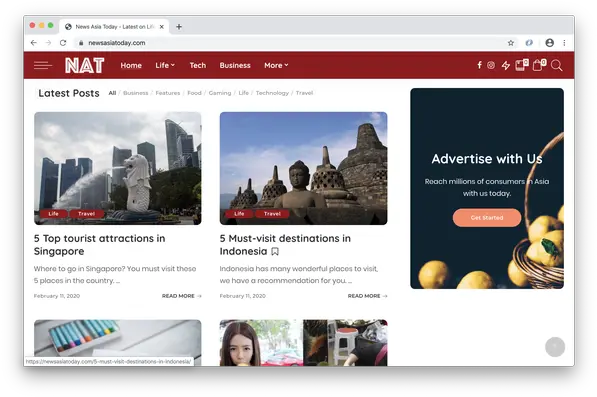Expand the More dropdown menu
The image size is (597, 397).
[276, 65]
